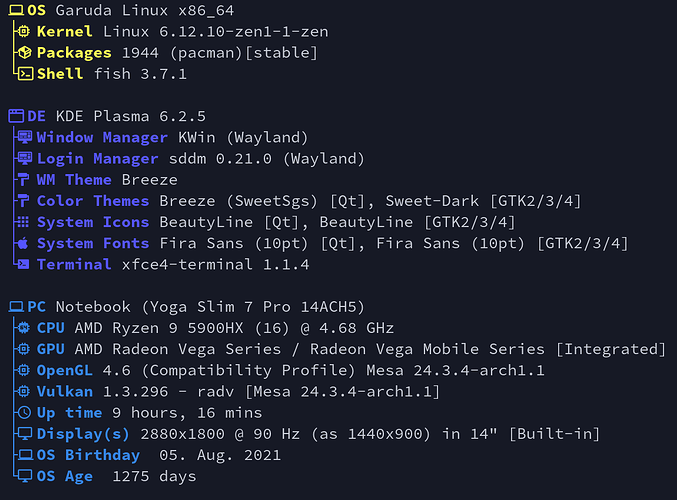Image resolution: width=677 pixels, height=500 pixels.
Task: Click the Garuda Linux x86_64 text
Action: (x=145, y=10)
